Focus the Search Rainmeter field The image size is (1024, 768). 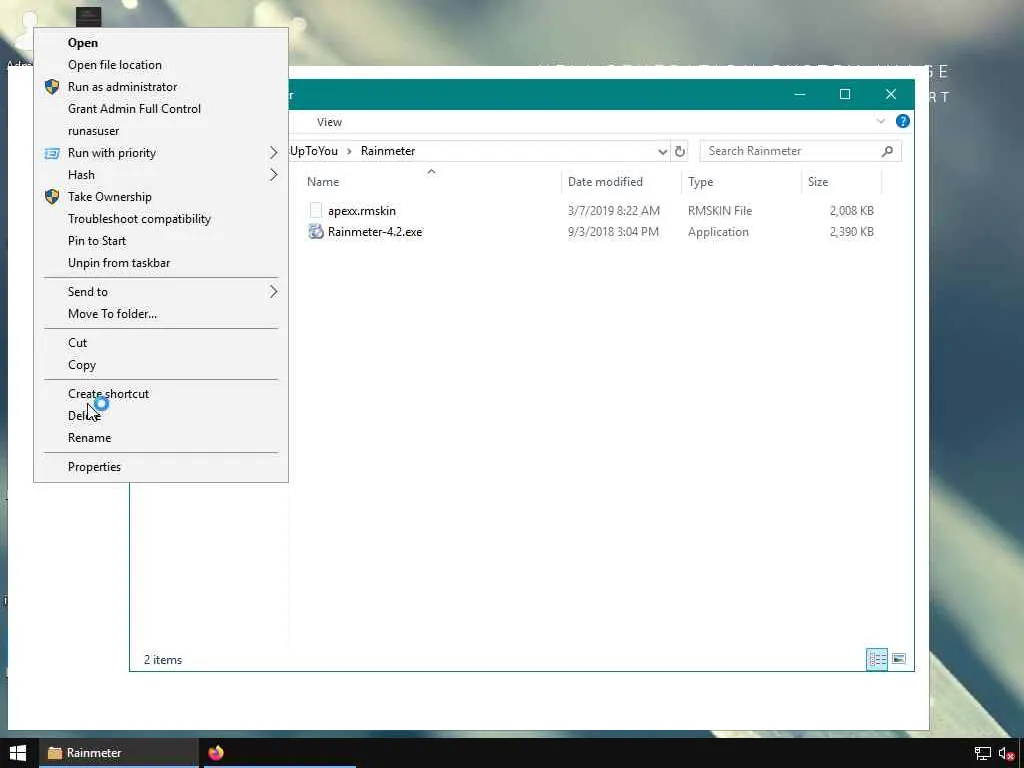[x=800, y=151]
